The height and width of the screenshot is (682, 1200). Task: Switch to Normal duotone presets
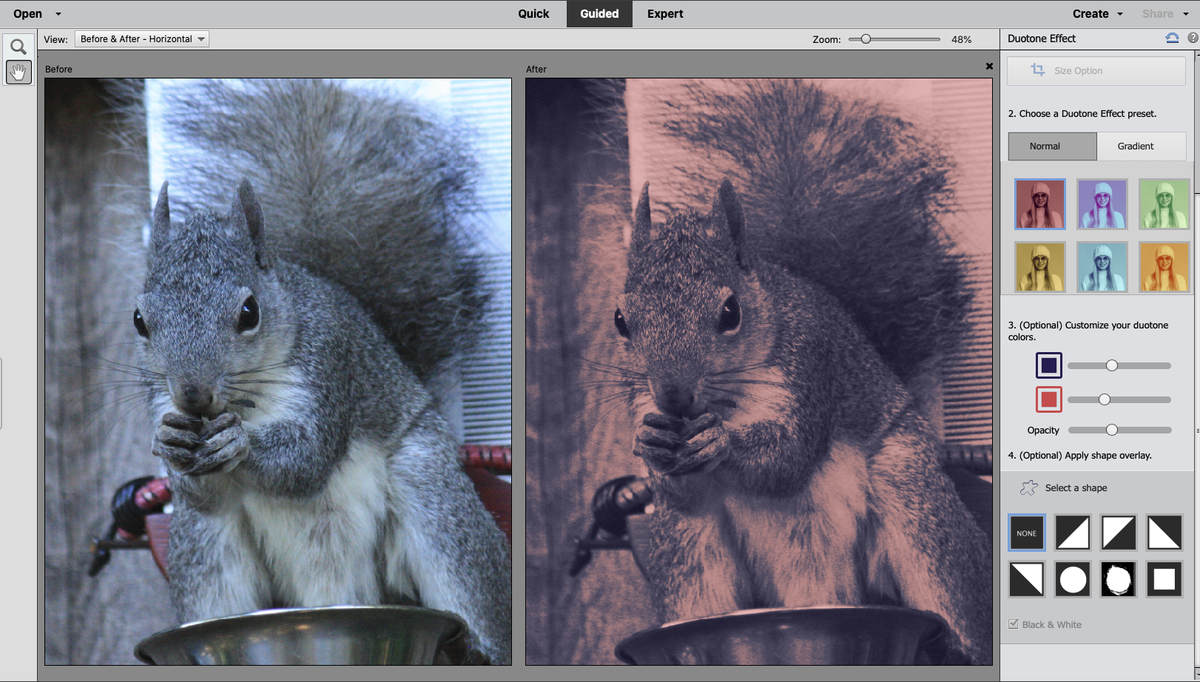point(1052,146)
